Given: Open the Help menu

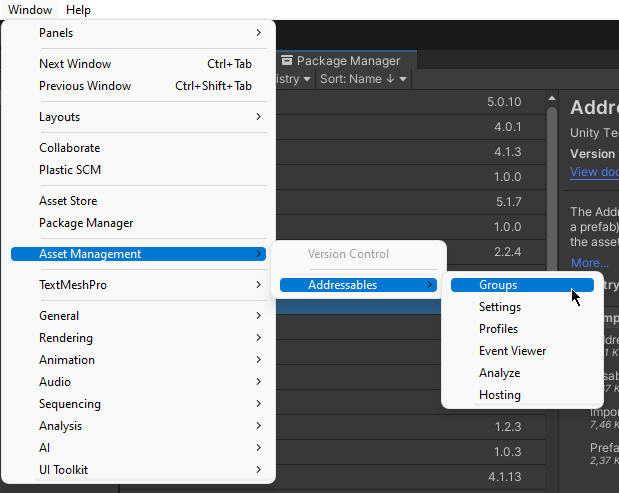Looking at the screenshot, I should (78, 9).
